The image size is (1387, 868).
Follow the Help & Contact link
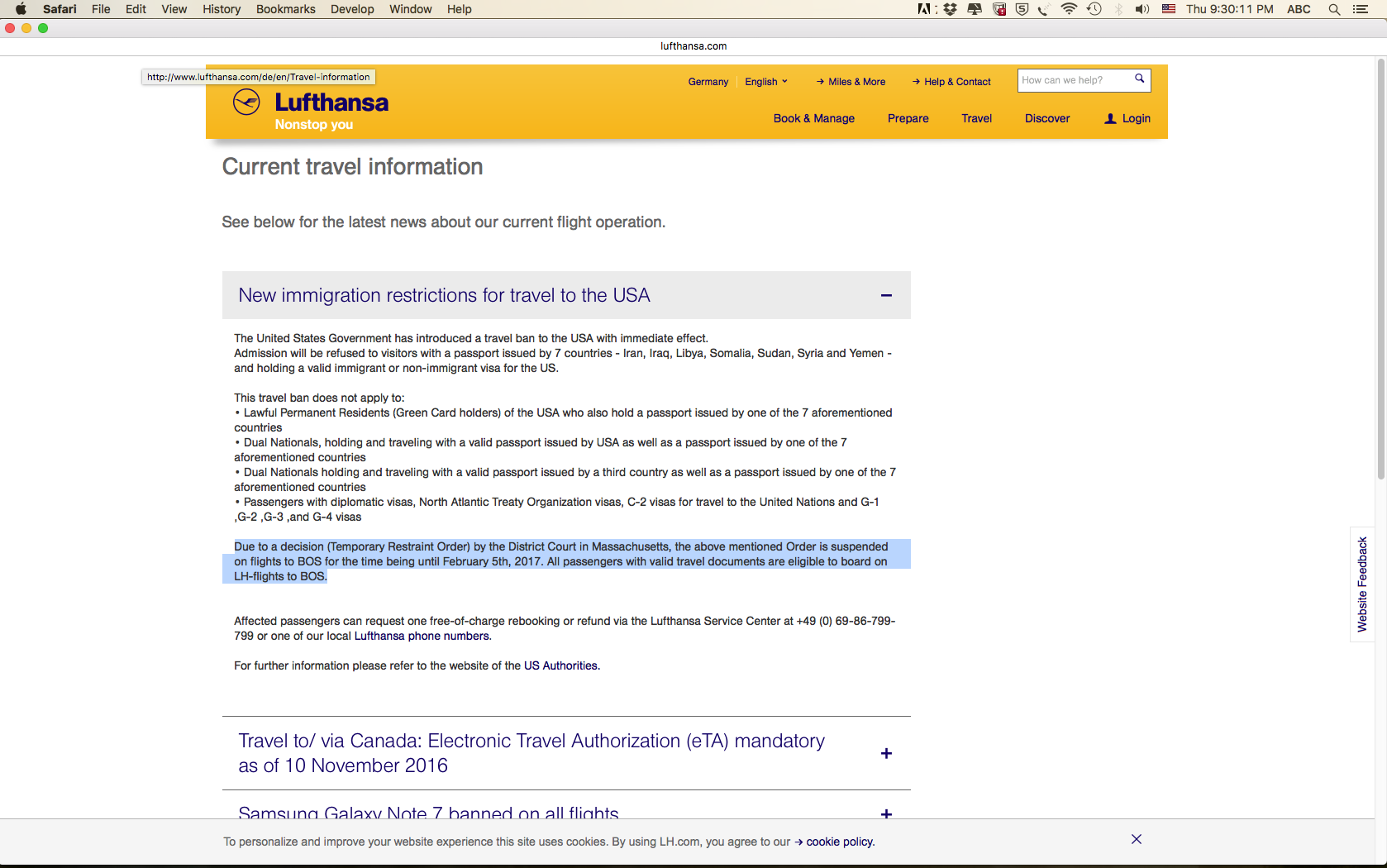(x=951, y=82)
